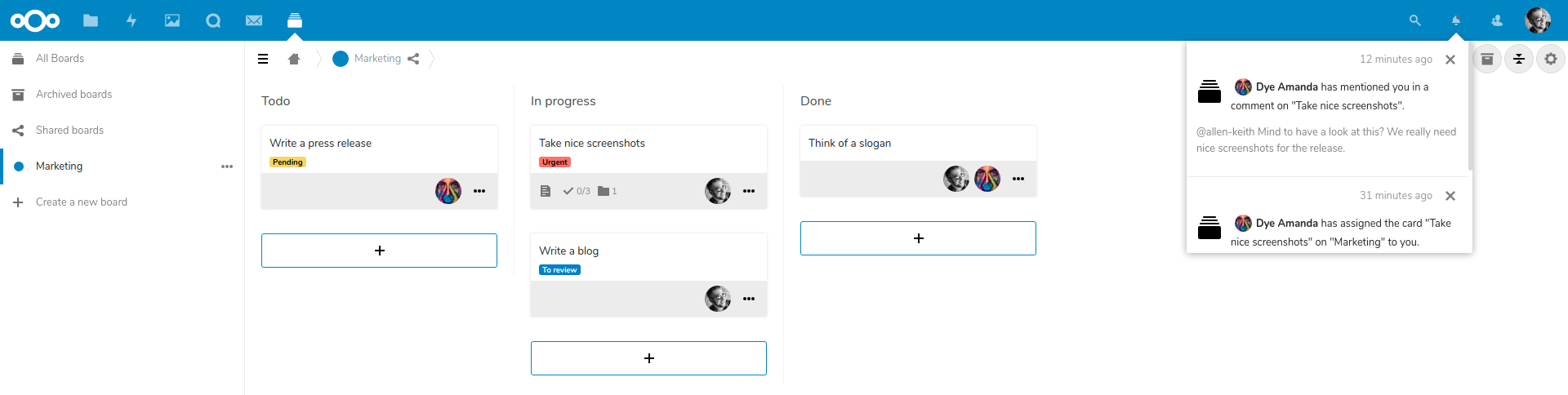Open options menu on Write a press release card
The image size is (1568, 395).
479,191
